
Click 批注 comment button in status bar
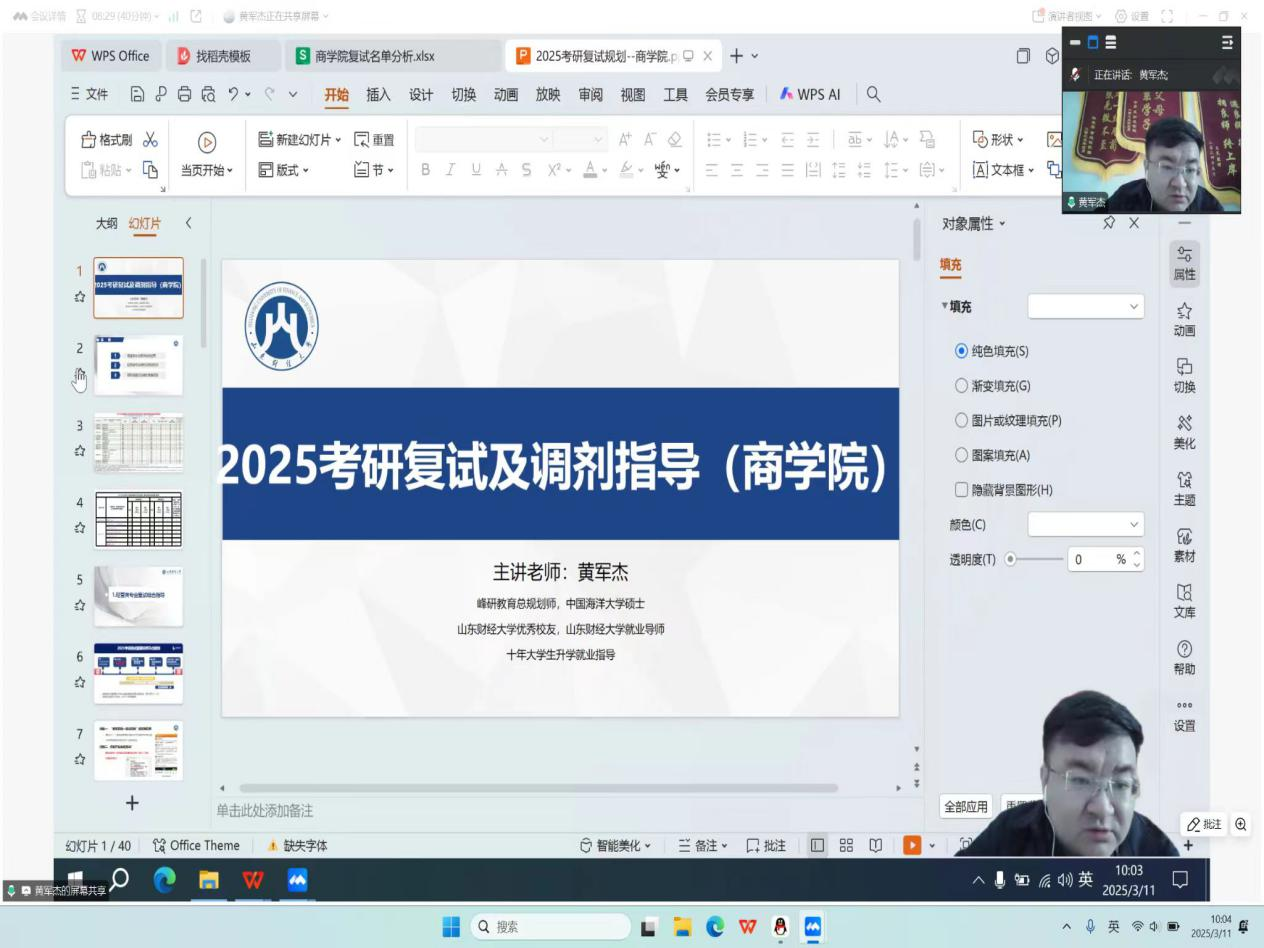[x=766, y=846]
